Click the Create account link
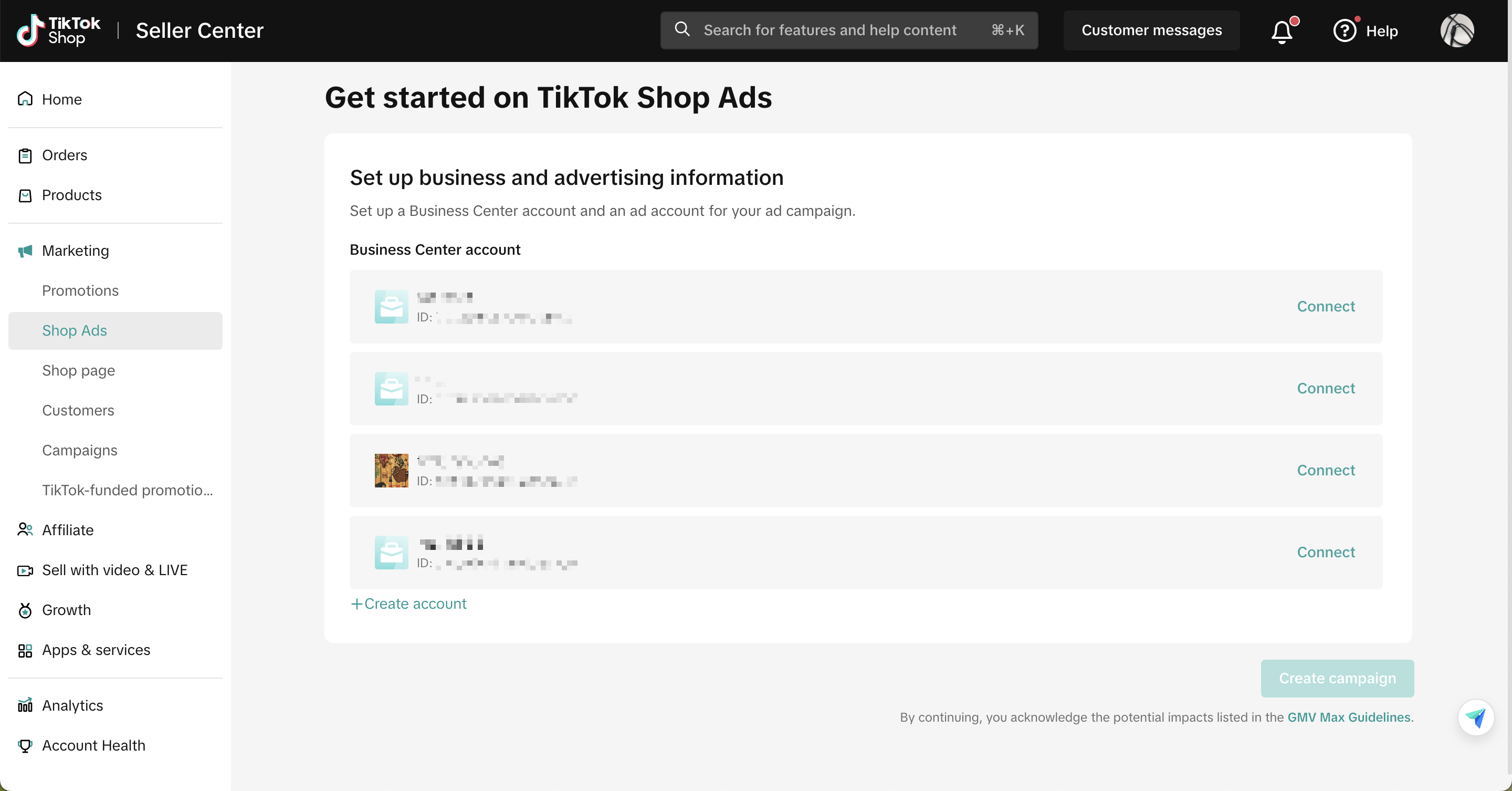The image size is (1512, 791). pos(408,603)
